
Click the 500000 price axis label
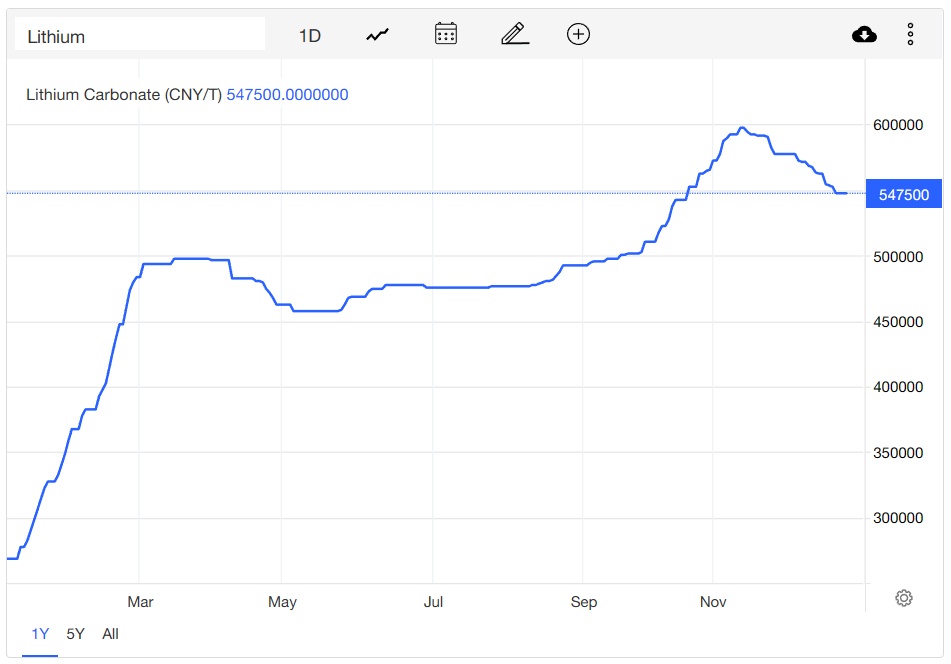coord(899,257)
